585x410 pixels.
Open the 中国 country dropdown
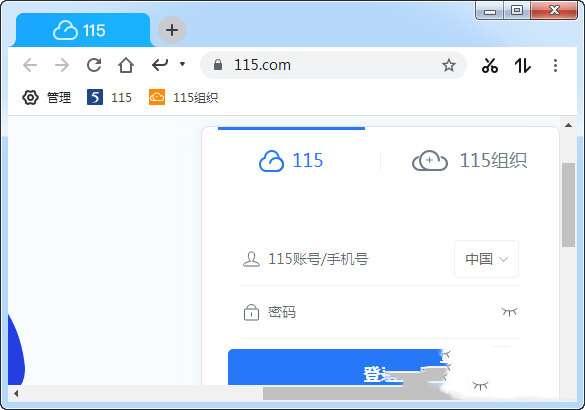(487, 259)
